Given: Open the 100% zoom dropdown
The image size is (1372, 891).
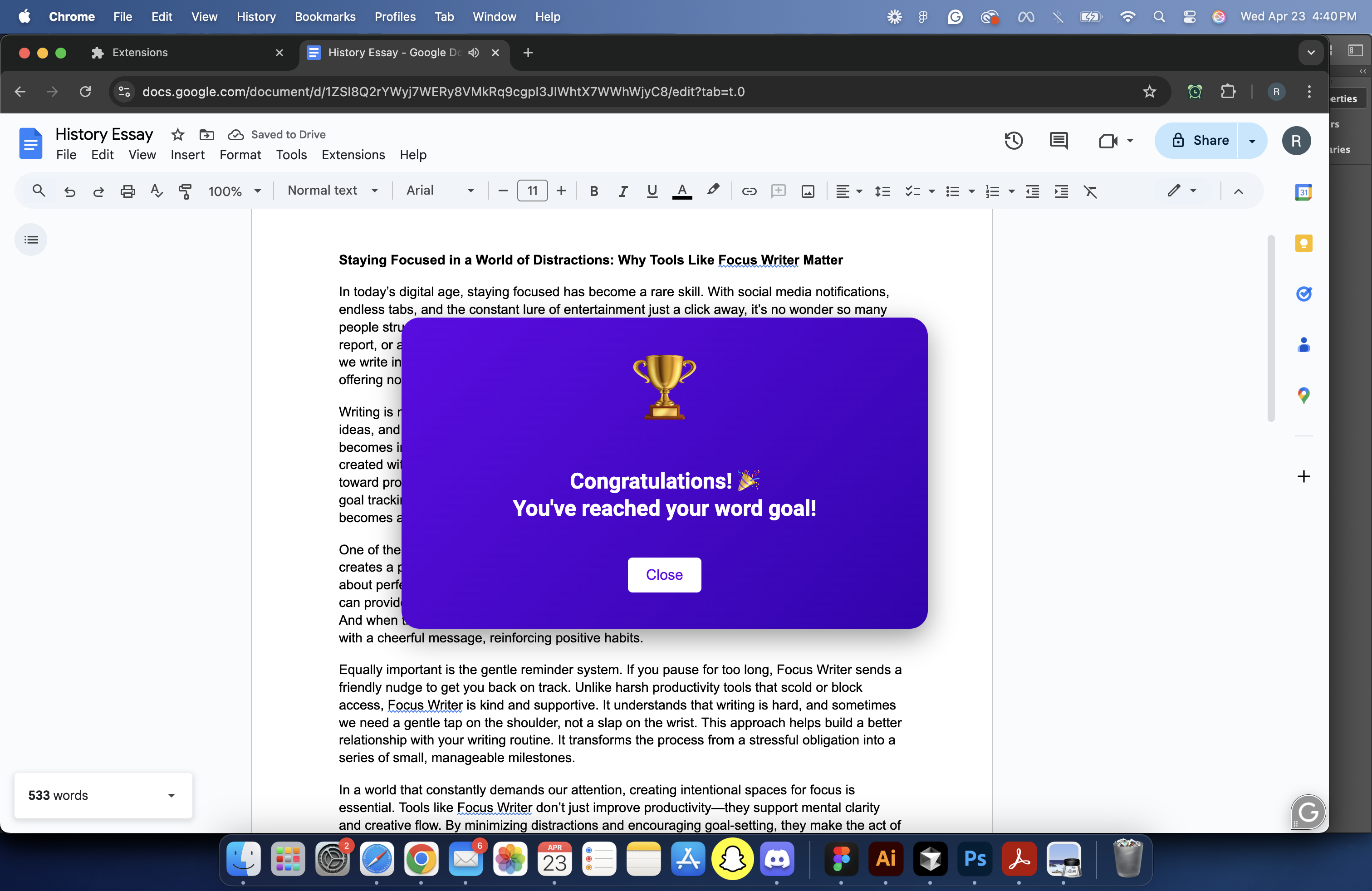Looking at the screenshot, I should [234, 191].
